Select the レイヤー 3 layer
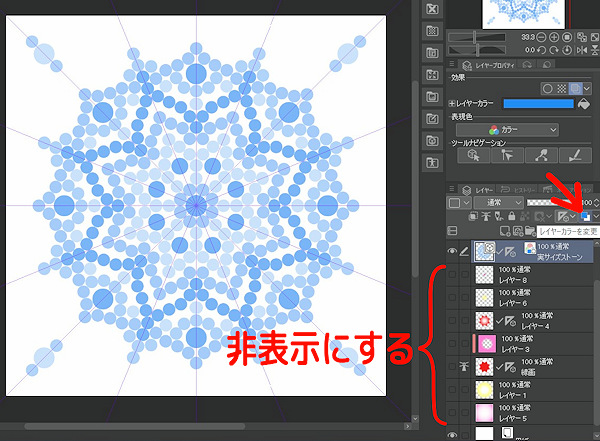The width and height of the screenshot is (600, 441). (x=532, y=343)
